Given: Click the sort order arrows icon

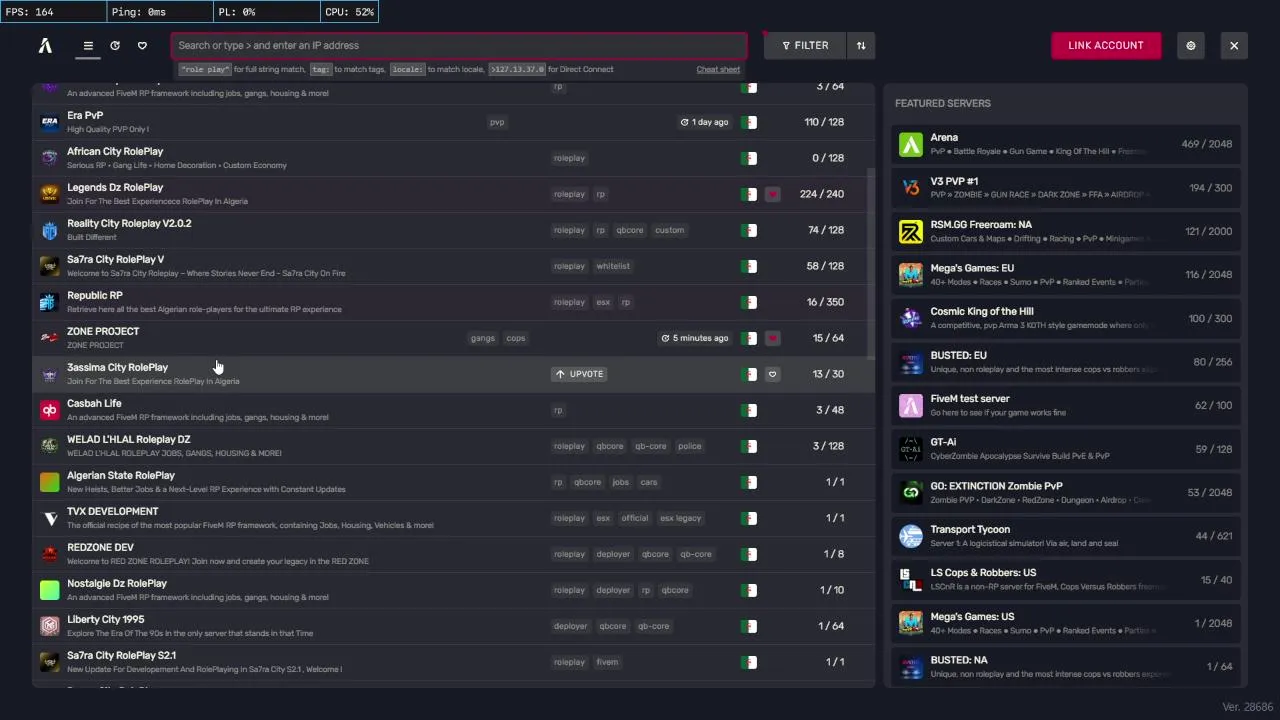Looking at the screenshot, I should click(x=860, y=45).
